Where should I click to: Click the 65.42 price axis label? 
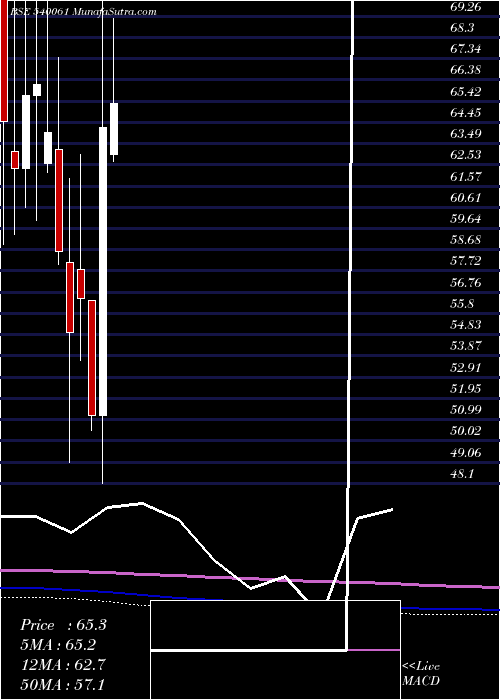(x=466, y=92)
